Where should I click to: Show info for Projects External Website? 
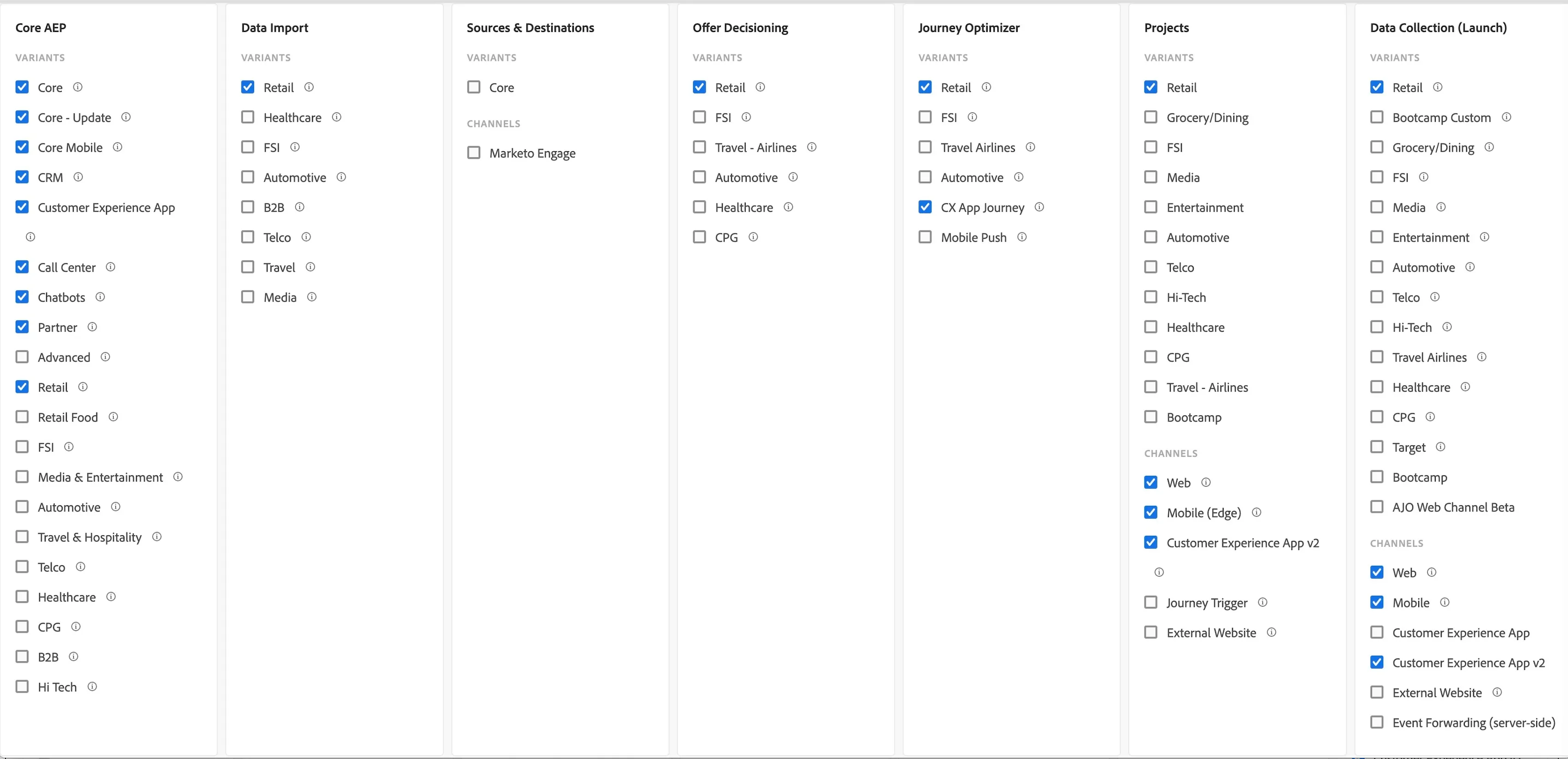click(1272, 632)
